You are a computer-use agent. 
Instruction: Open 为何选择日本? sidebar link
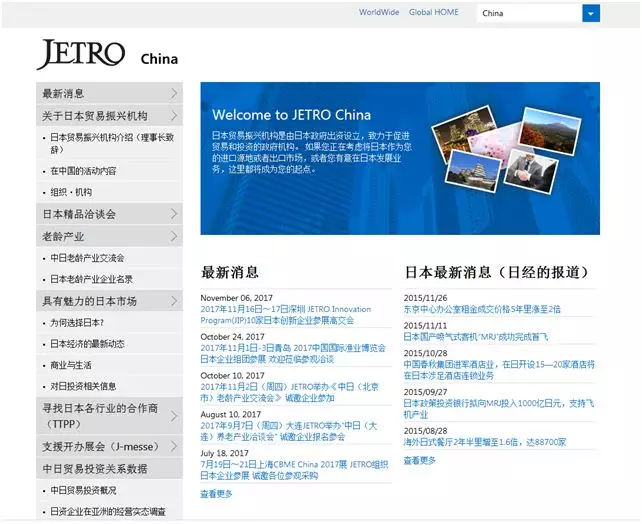click(x=77, y=323)
